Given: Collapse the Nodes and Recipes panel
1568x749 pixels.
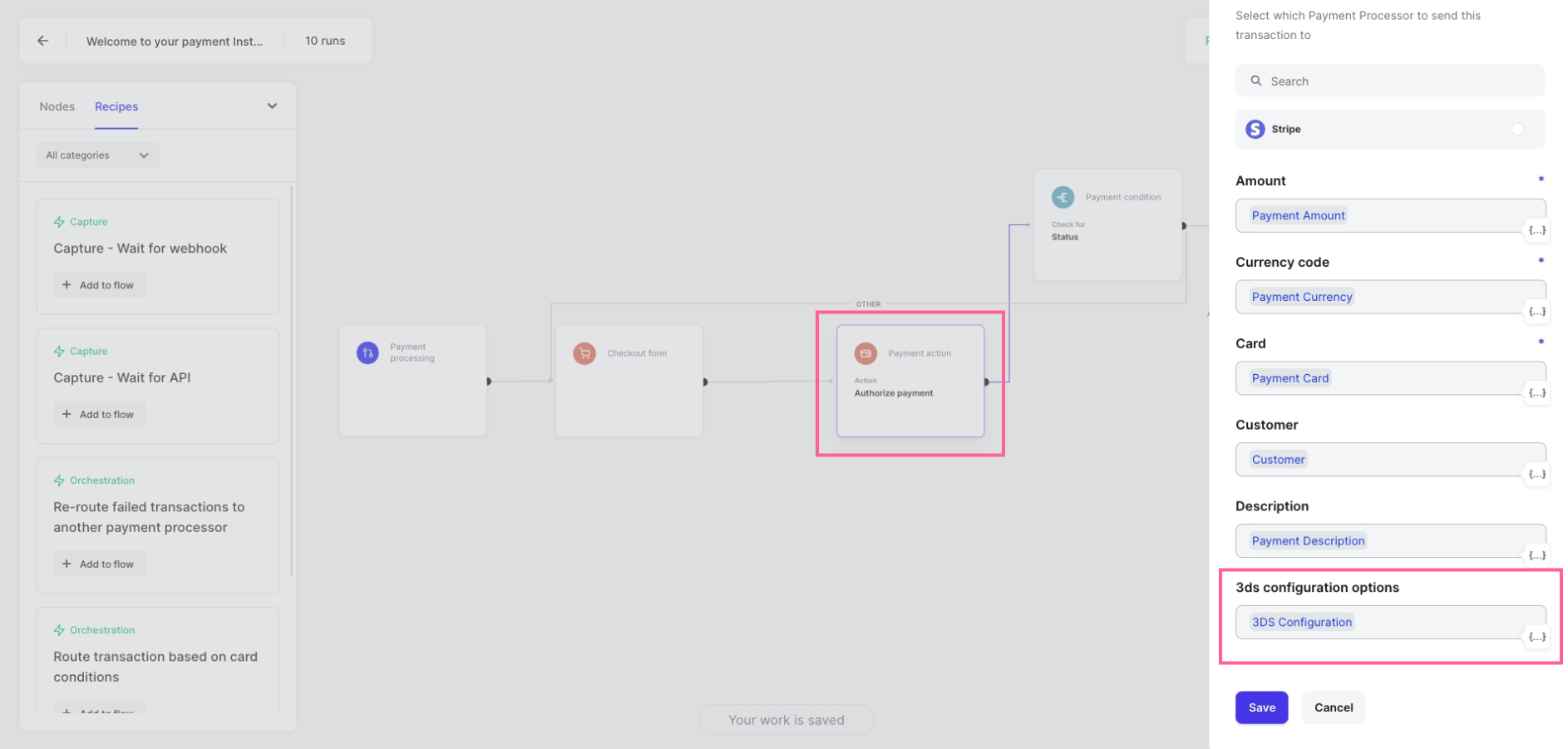Looking at the screenshot, I should (272, 106).
